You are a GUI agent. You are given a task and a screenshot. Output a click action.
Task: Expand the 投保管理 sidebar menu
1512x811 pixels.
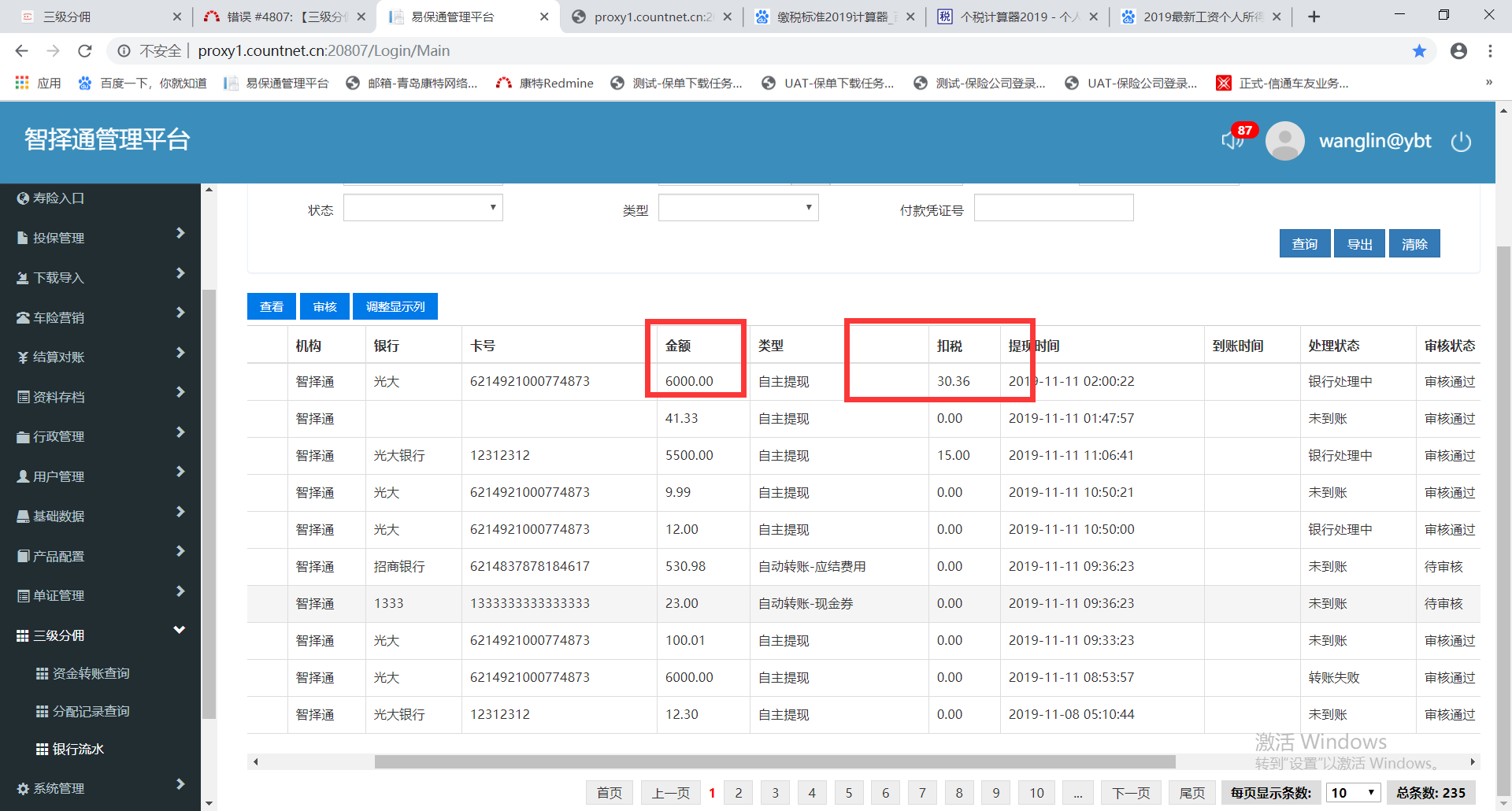tap(100, 237)
